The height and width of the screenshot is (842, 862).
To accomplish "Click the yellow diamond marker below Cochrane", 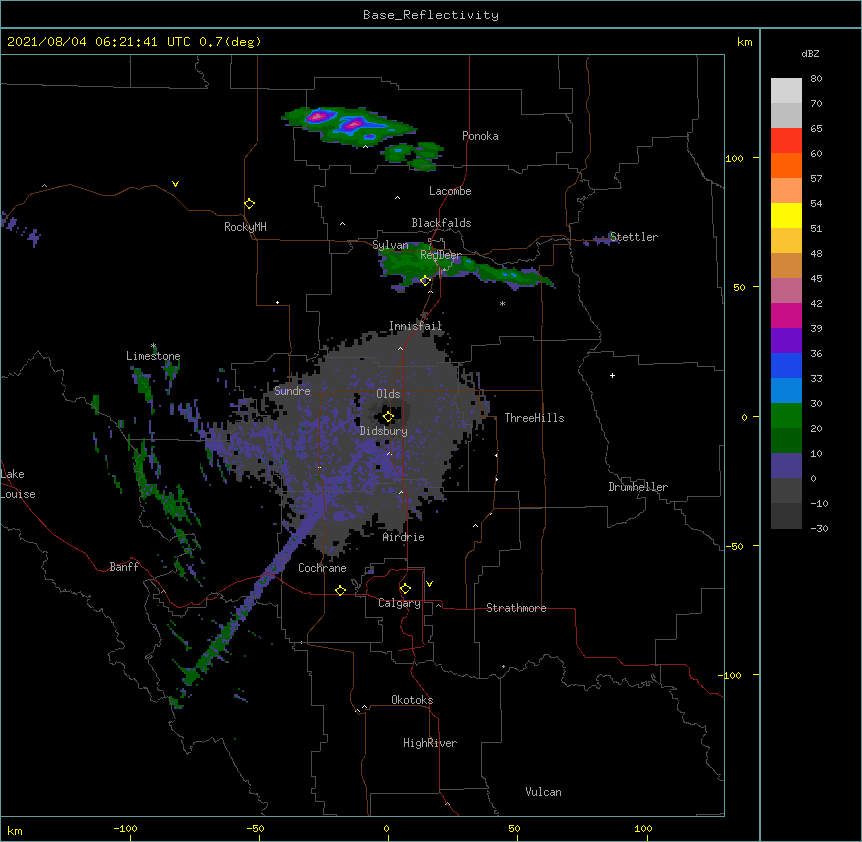I will click(x=340, y=590).
